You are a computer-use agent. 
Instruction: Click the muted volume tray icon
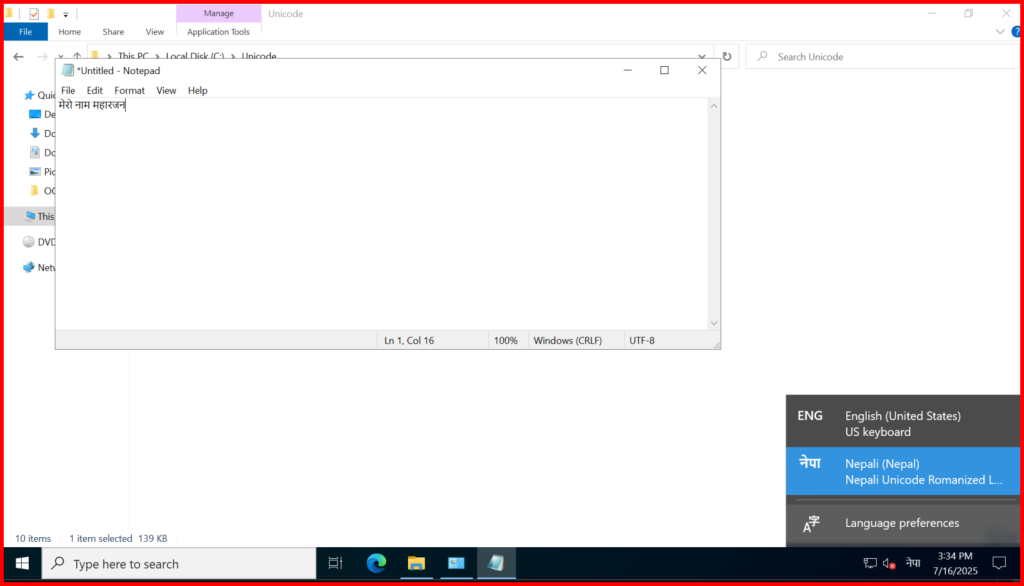[x=889, y=563]
